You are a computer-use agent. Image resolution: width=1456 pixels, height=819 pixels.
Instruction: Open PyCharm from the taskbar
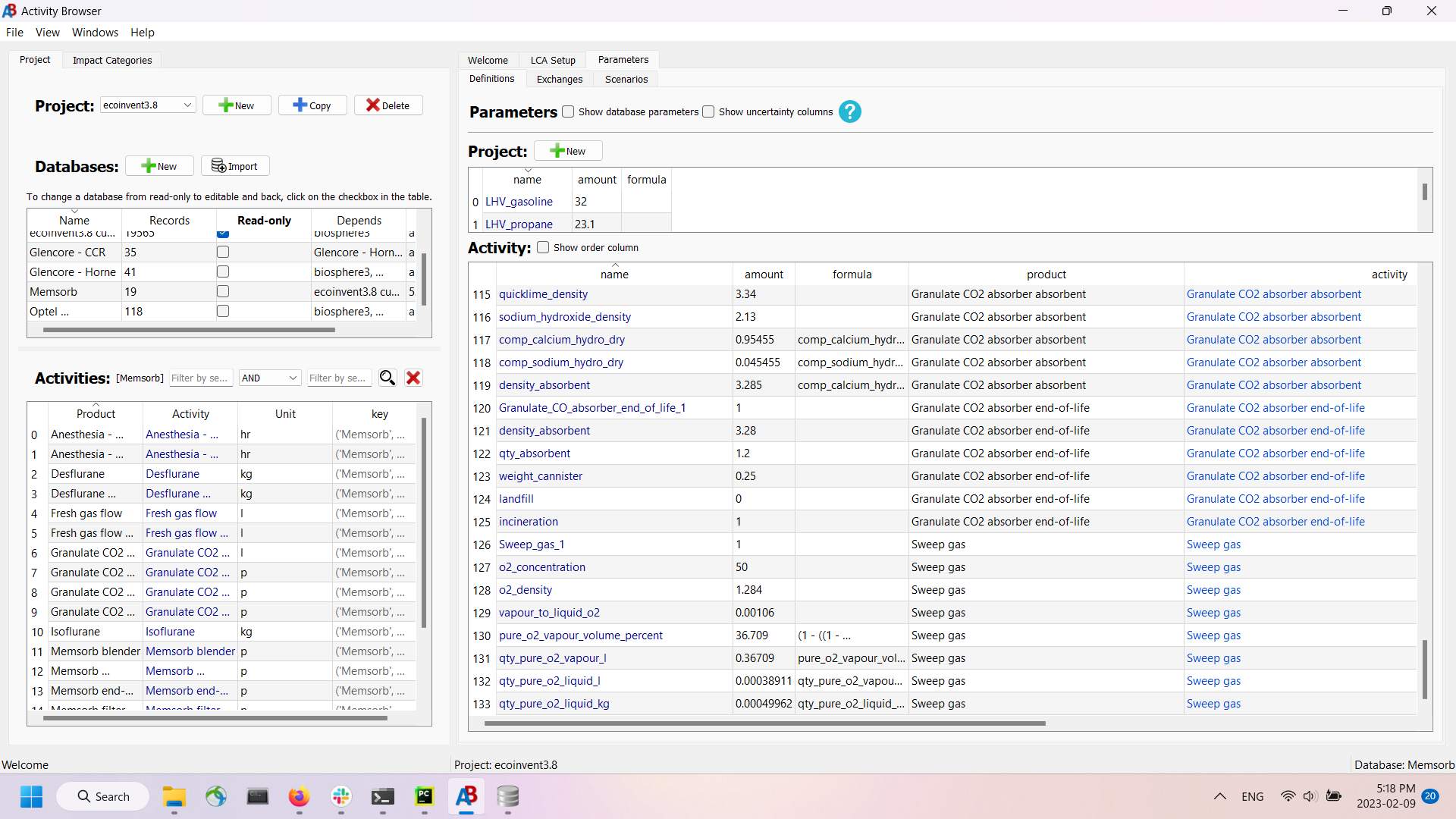[425, 797]
